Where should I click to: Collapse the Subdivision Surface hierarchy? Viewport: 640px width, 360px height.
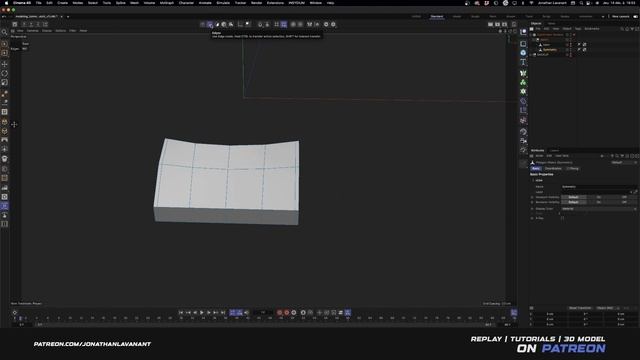531,35
